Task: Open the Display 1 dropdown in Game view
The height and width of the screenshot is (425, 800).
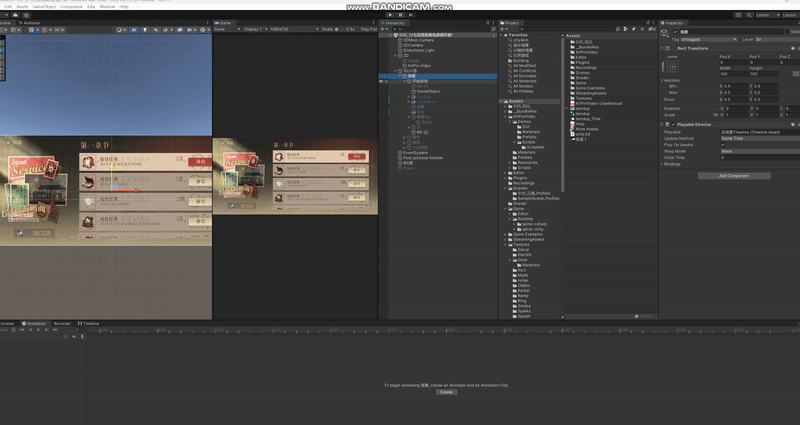Action: coord(254,29)
